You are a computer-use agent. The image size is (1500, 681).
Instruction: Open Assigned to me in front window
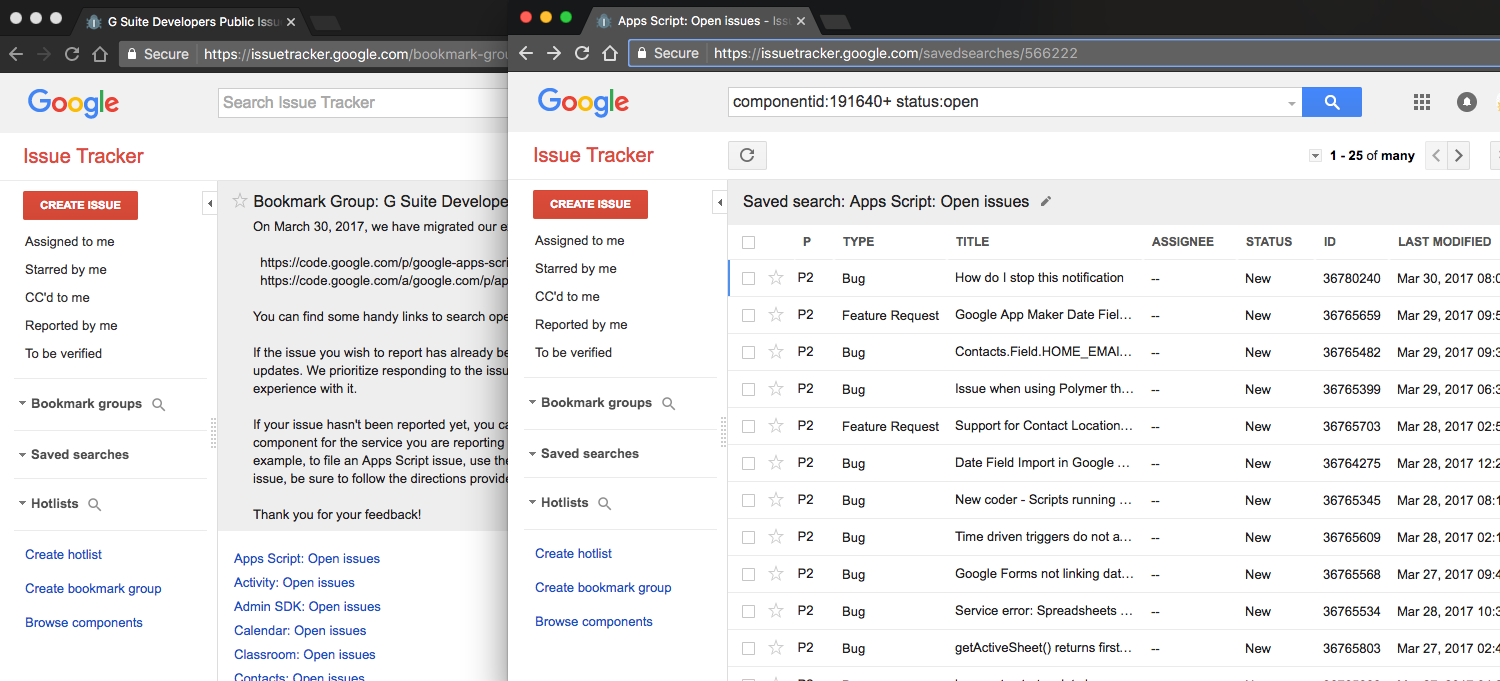580,241
